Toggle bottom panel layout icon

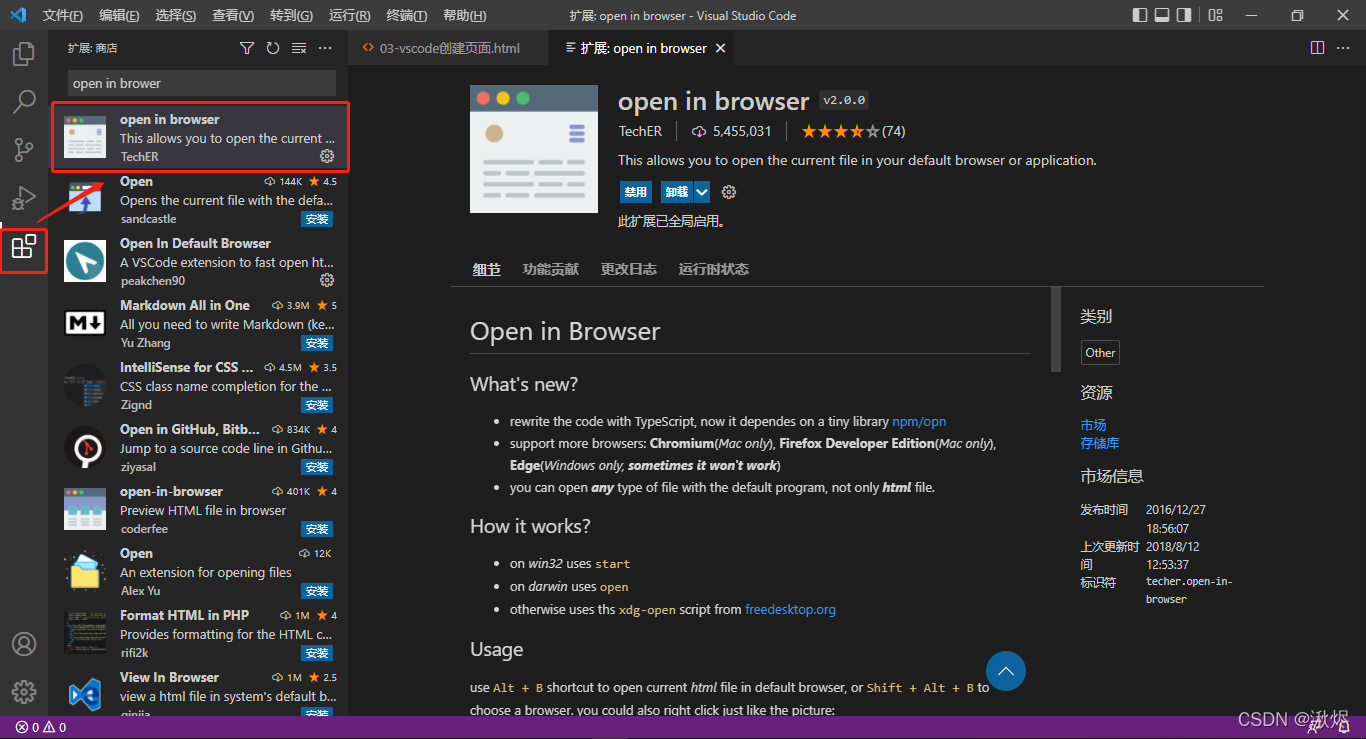click(1162, 15)
